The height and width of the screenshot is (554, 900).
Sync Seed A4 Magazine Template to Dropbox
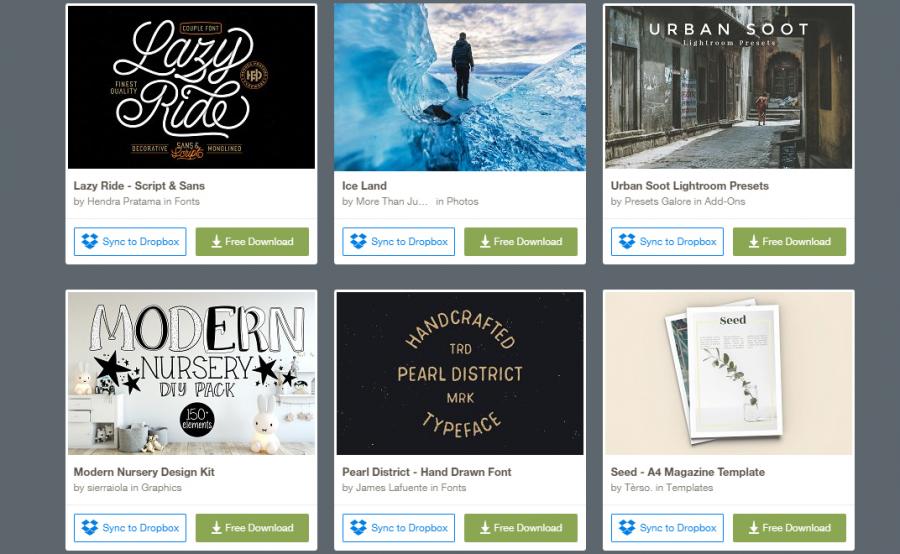(x=667, y=528)
